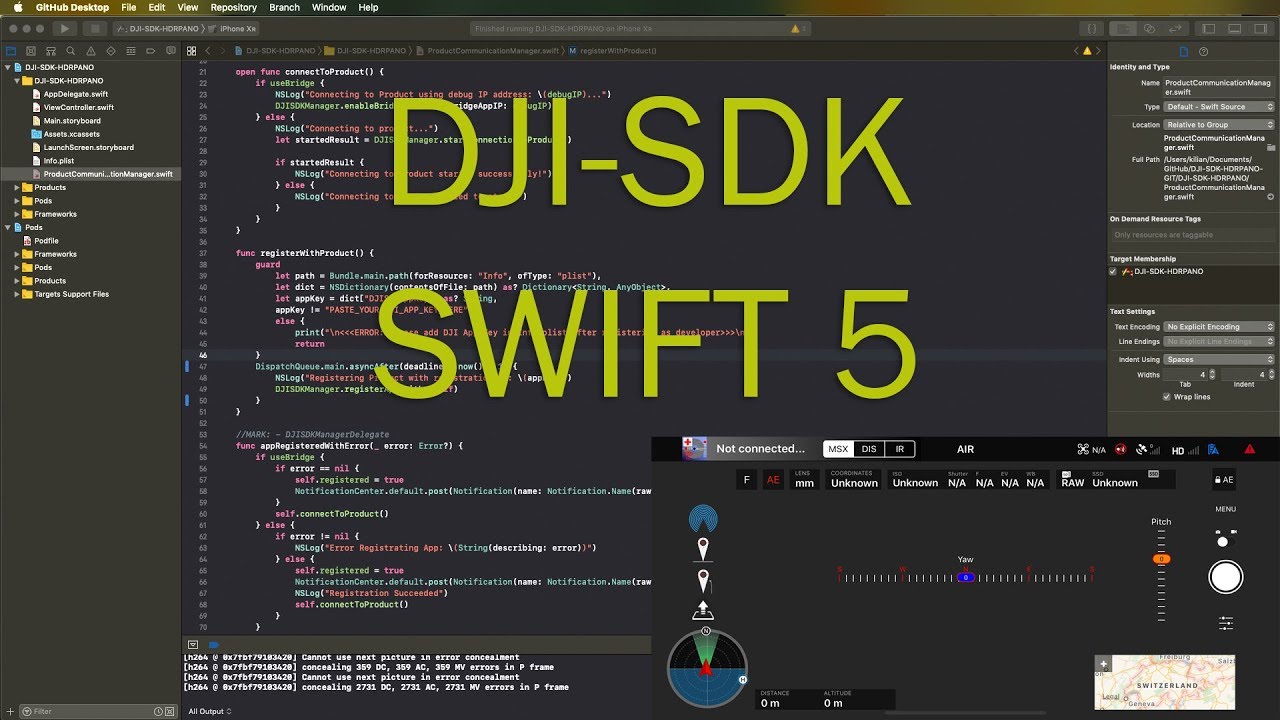Tap the upper map pin icon in drone app
The height and width of the screenshot is (720, 1280).
[x=703, y=549]
